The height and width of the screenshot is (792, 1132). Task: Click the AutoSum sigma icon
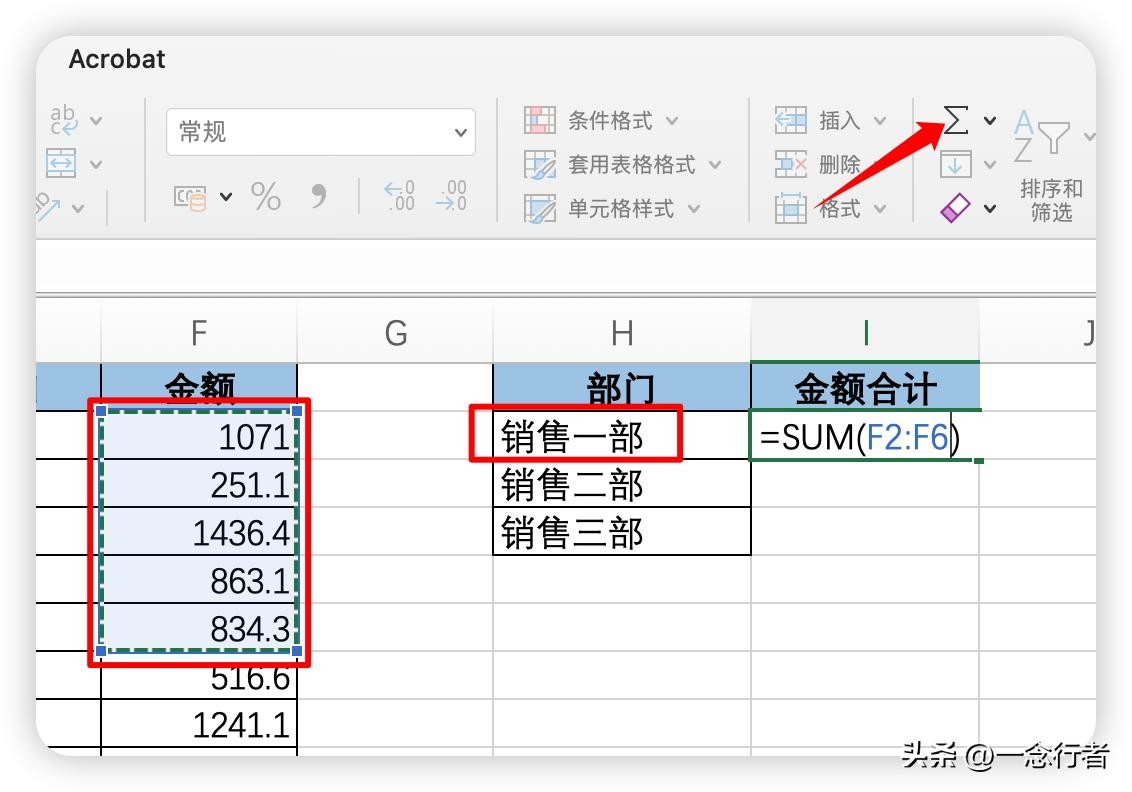pos(956,121)
